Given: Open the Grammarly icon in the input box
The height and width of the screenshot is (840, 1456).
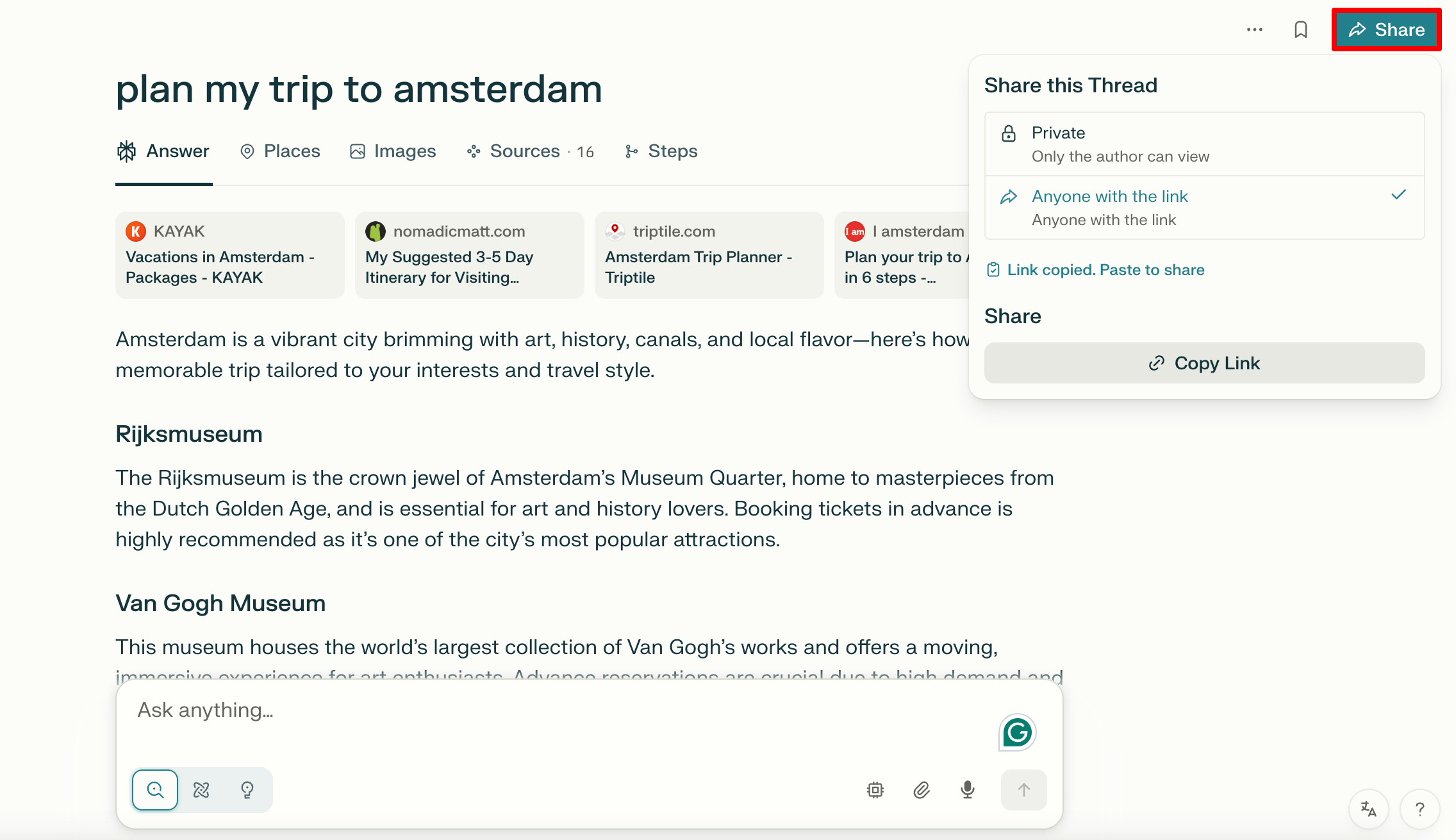Looking at the screenshot, I should tap(1018, 732).
